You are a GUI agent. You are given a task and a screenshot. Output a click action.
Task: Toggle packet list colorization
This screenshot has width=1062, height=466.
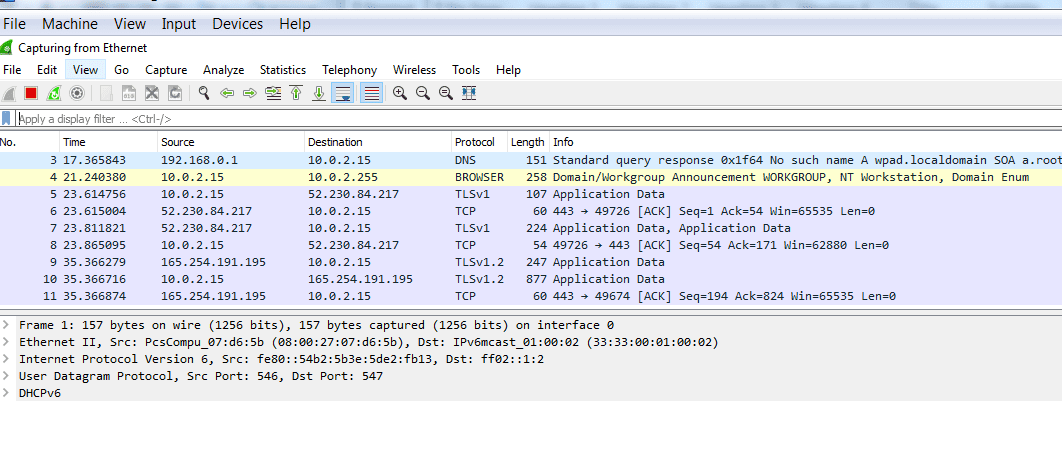point(370,93)
